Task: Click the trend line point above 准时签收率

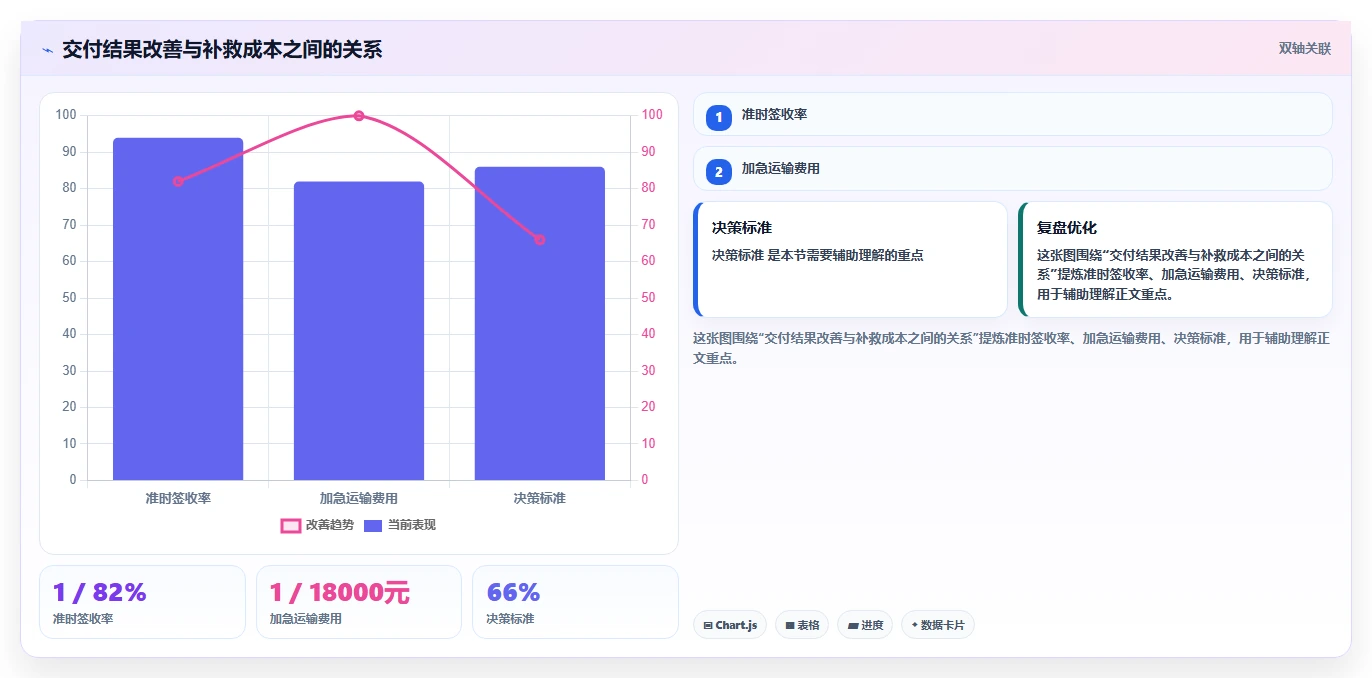Action: click(x=178, y=181)
